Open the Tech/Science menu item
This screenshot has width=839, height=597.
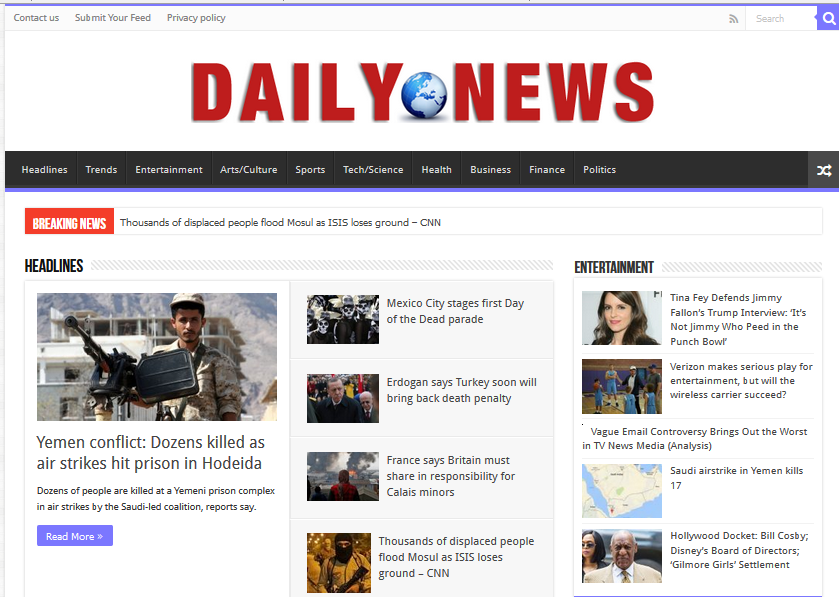tap(373, 170)
